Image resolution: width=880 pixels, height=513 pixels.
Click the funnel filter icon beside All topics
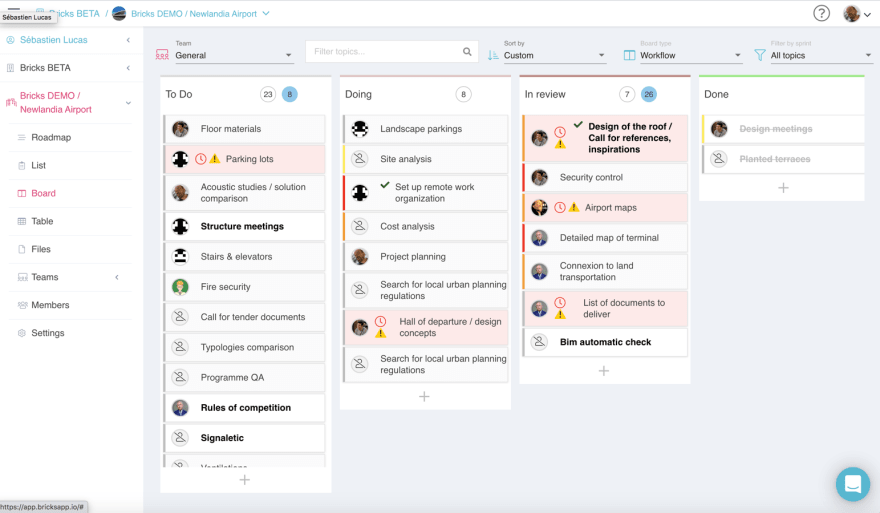pyautogui.click(x=759, y=55)
